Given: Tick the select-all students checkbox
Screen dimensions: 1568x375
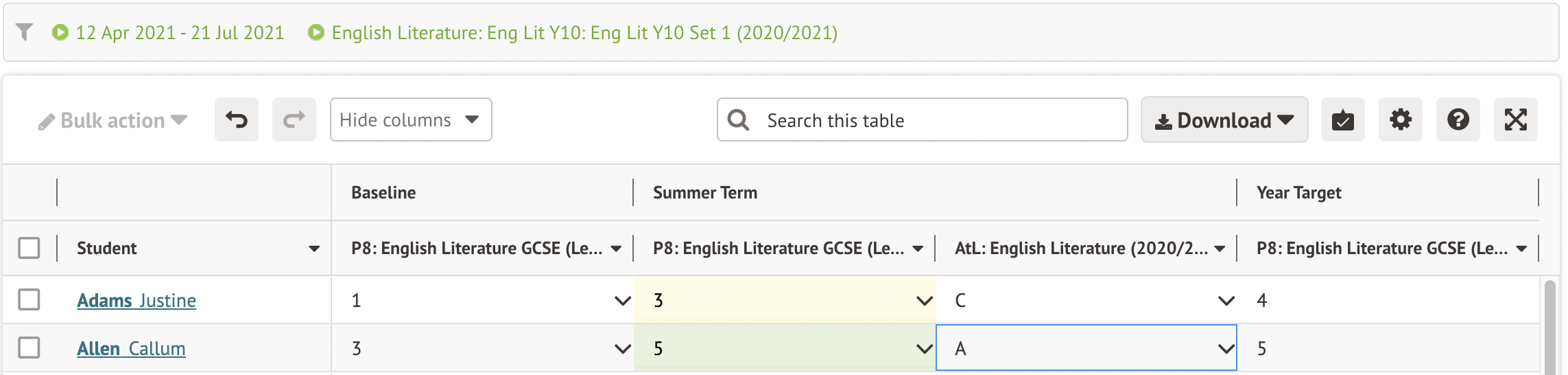Looking at the screenshot, I should [29, 248].
